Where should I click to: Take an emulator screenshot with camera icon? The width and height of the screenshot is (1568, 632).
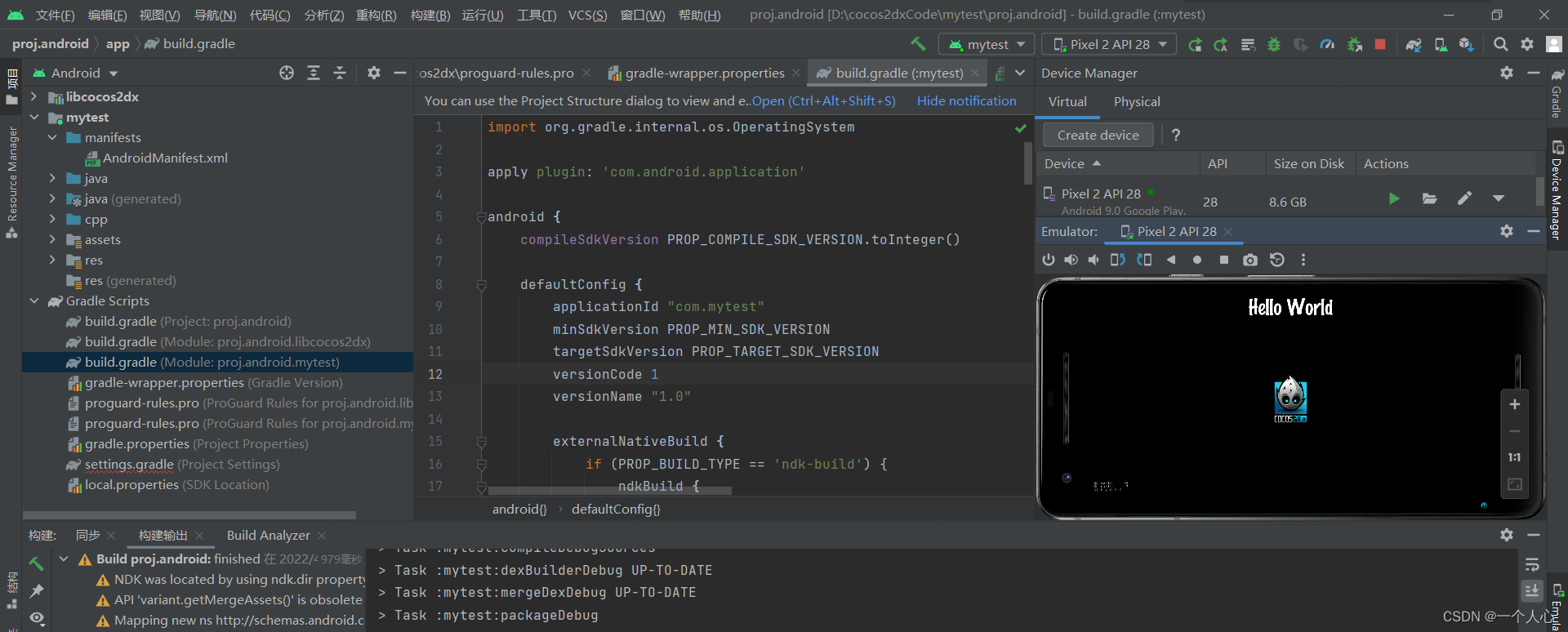(1250, 260)
